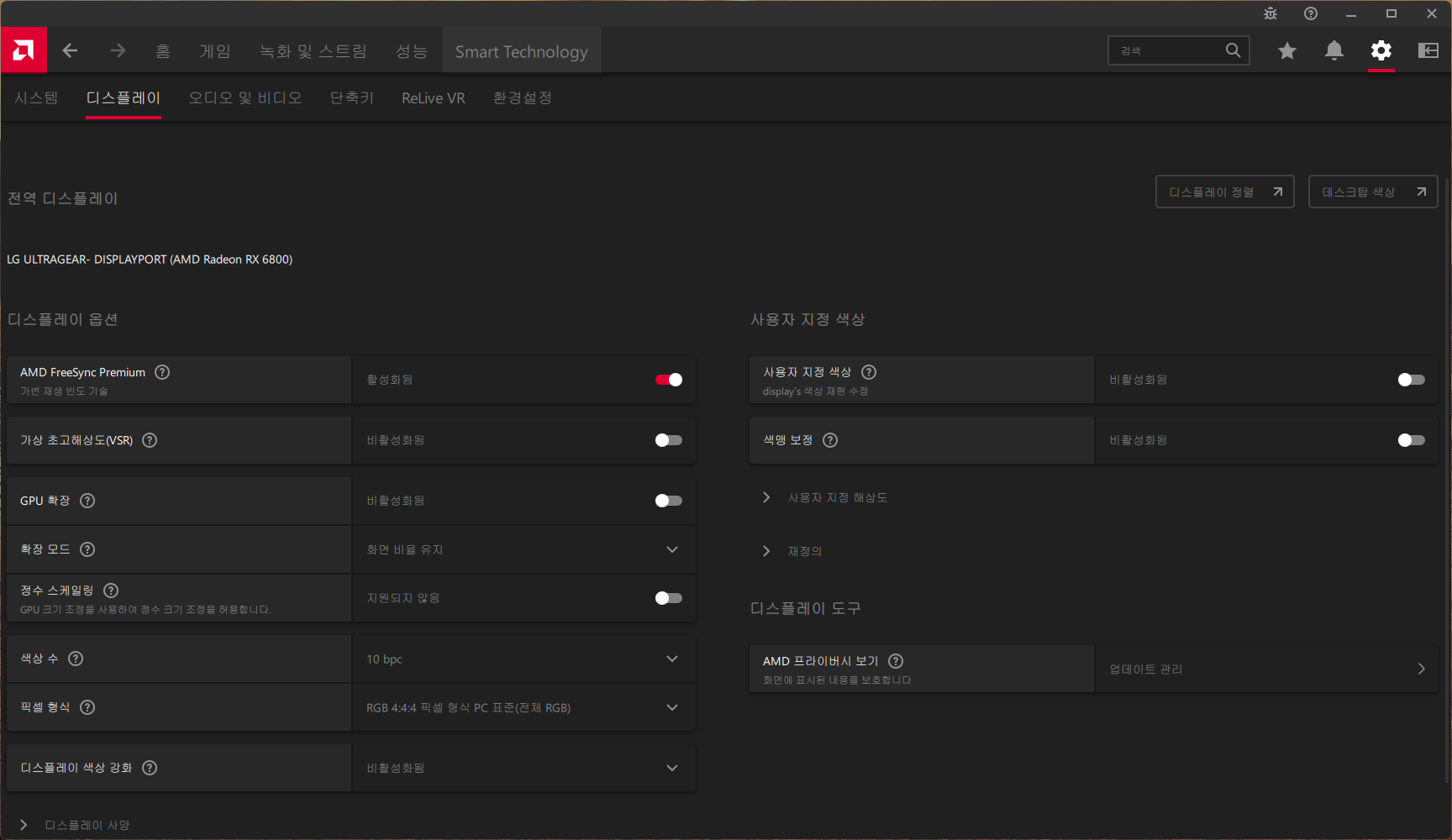The image size is (1452, 840).
Task: Show help for 가상 초고해상도(VSR)
Action: click(x=150, y=440)
